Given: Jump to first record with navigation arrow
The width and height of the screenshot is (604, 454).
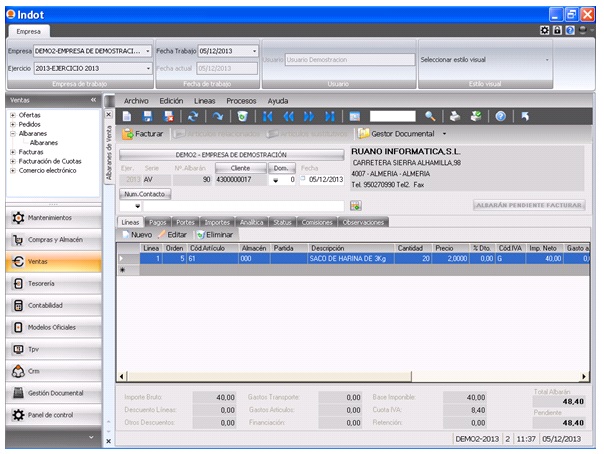Looking at the screenshot, I should pos(265,117).
